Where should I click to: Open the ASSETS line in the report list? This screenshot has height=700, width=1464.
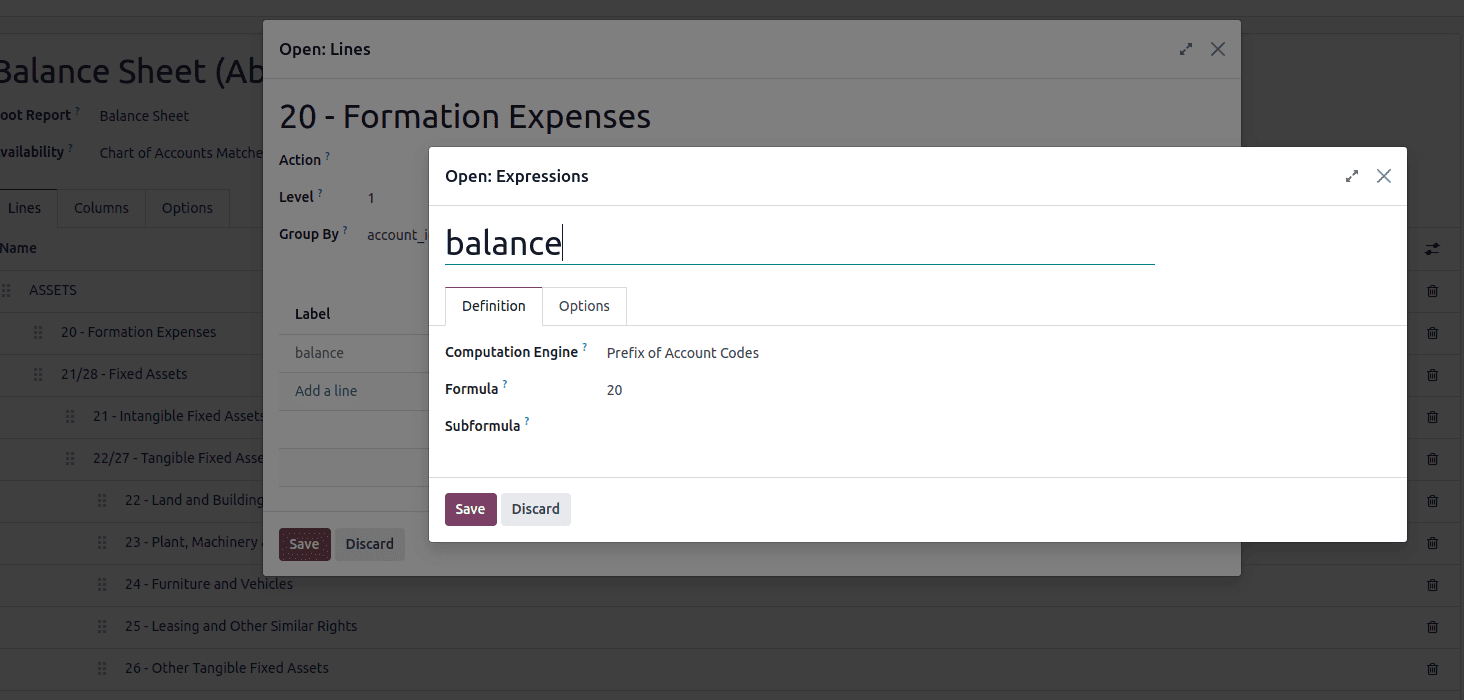(53, 290)
